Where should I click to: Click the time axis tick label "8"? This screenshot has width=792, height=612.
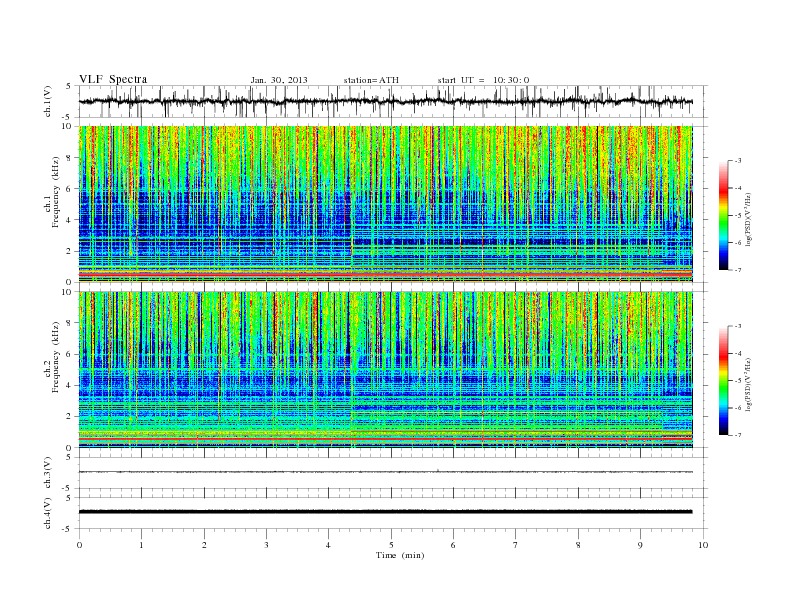click(x=578, y=545)
